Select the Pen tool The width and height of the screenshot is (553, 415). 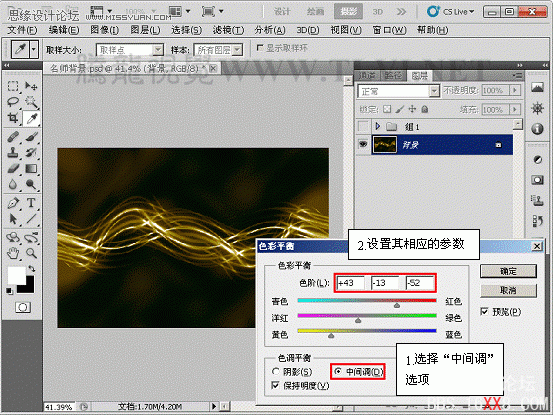[x=13, y=203]
